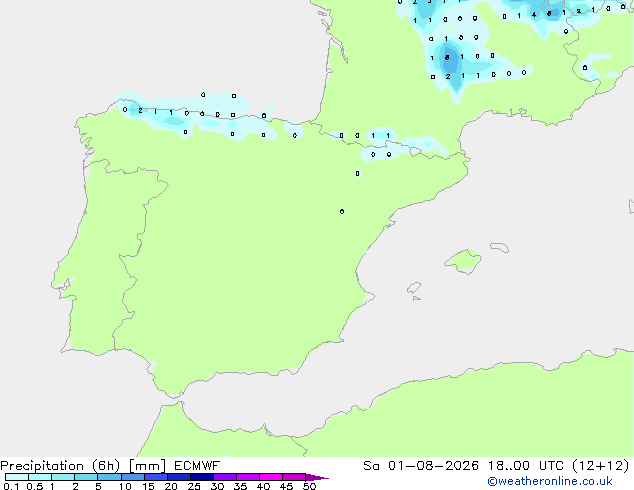Click Ibiza island outline on the map
This screenshot has height=490, width=634.
pos(414,288)
